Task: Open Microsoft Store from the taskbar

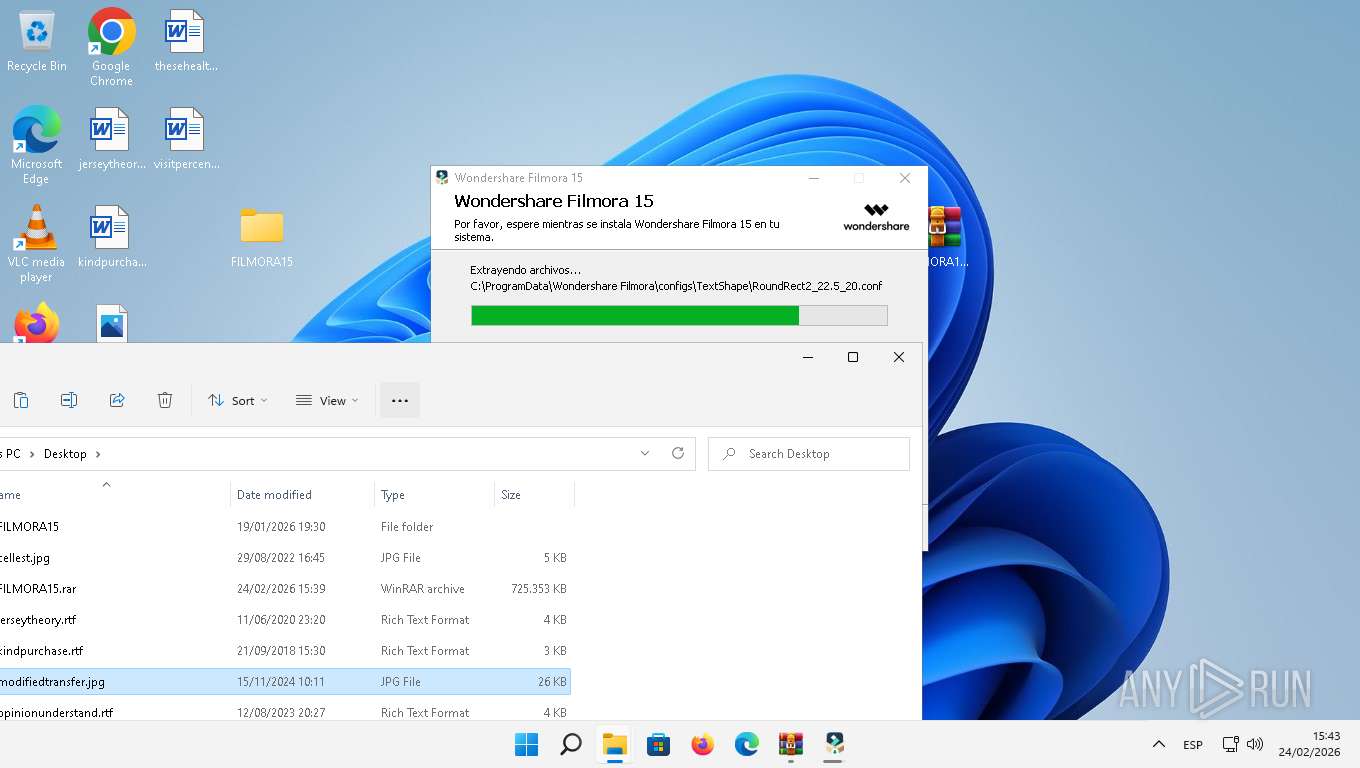Action: (658, 744)
